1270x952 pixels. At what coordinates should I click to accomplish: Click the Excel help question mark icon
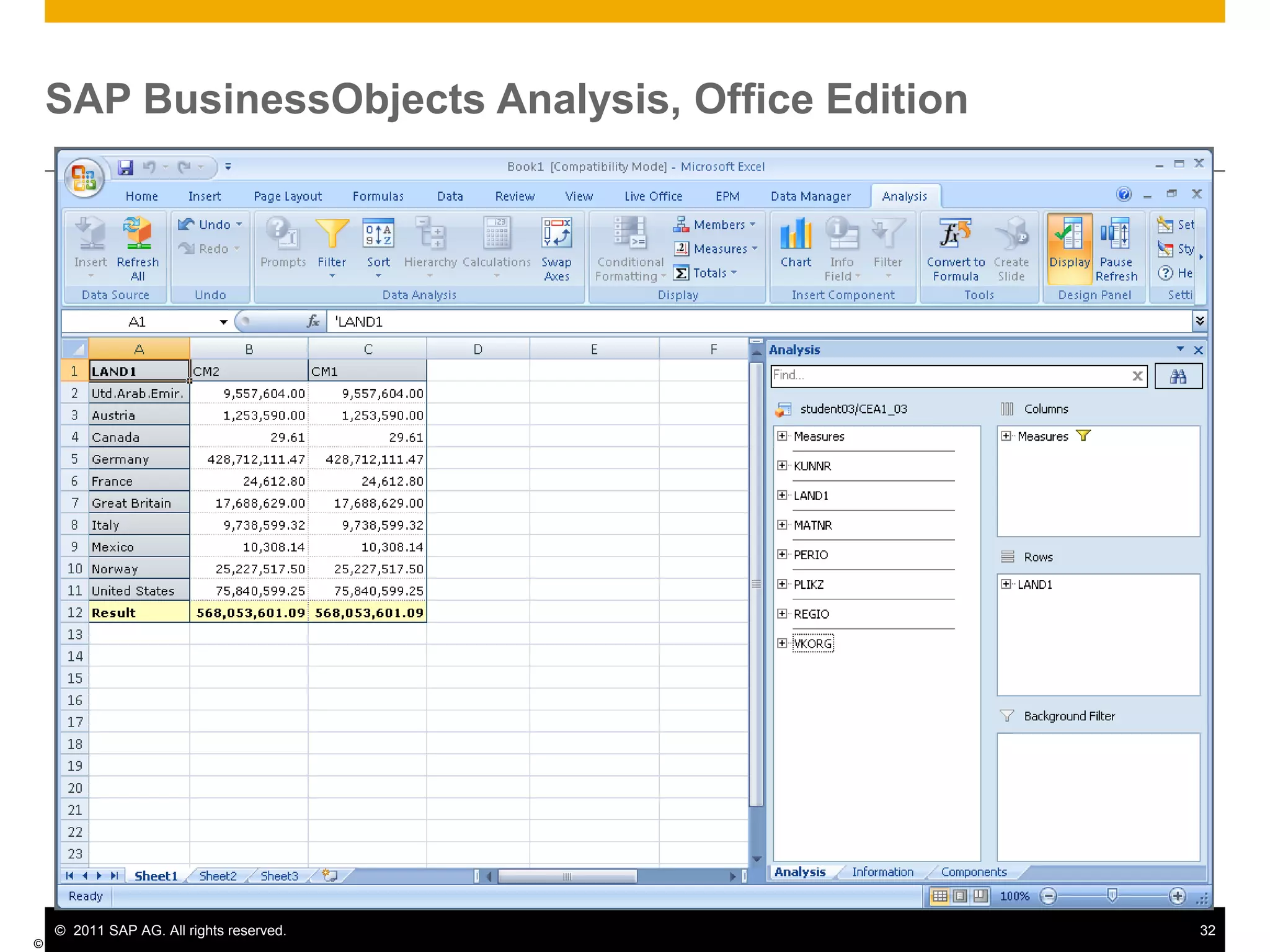tap(1124, 195)
